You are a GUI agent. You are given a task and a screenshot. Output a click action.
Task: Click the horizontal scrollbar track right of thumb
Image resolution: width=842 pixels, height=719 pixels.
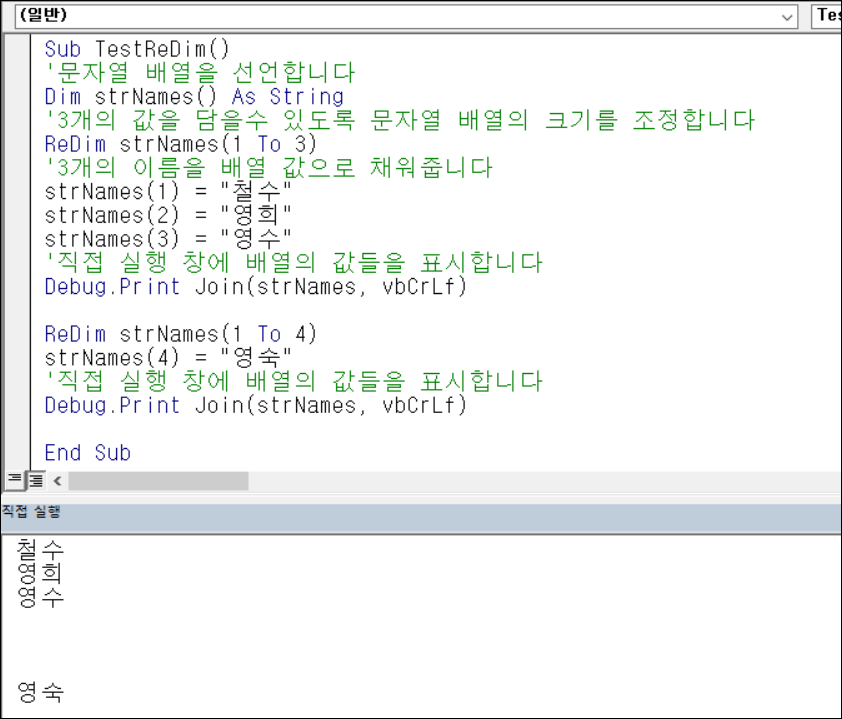point(545,481)
